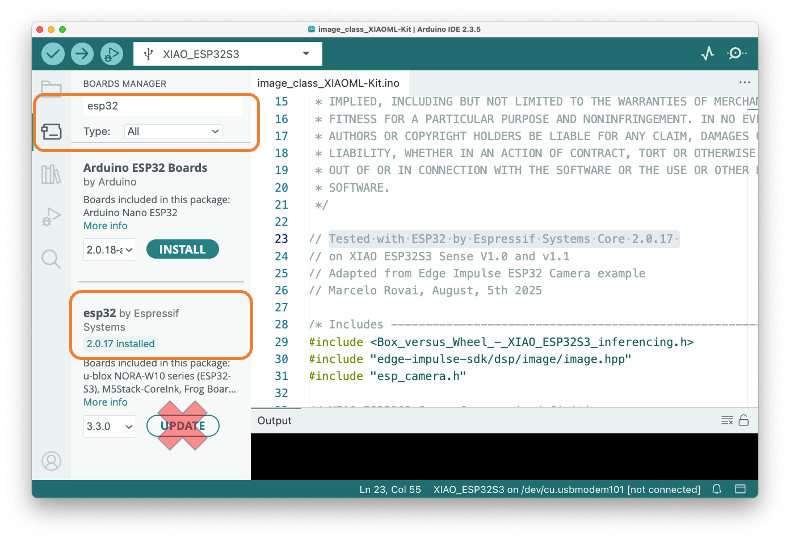Click the esp32 boards search field
This screenshot has width=790, height=540.
[x=162, y=105]
